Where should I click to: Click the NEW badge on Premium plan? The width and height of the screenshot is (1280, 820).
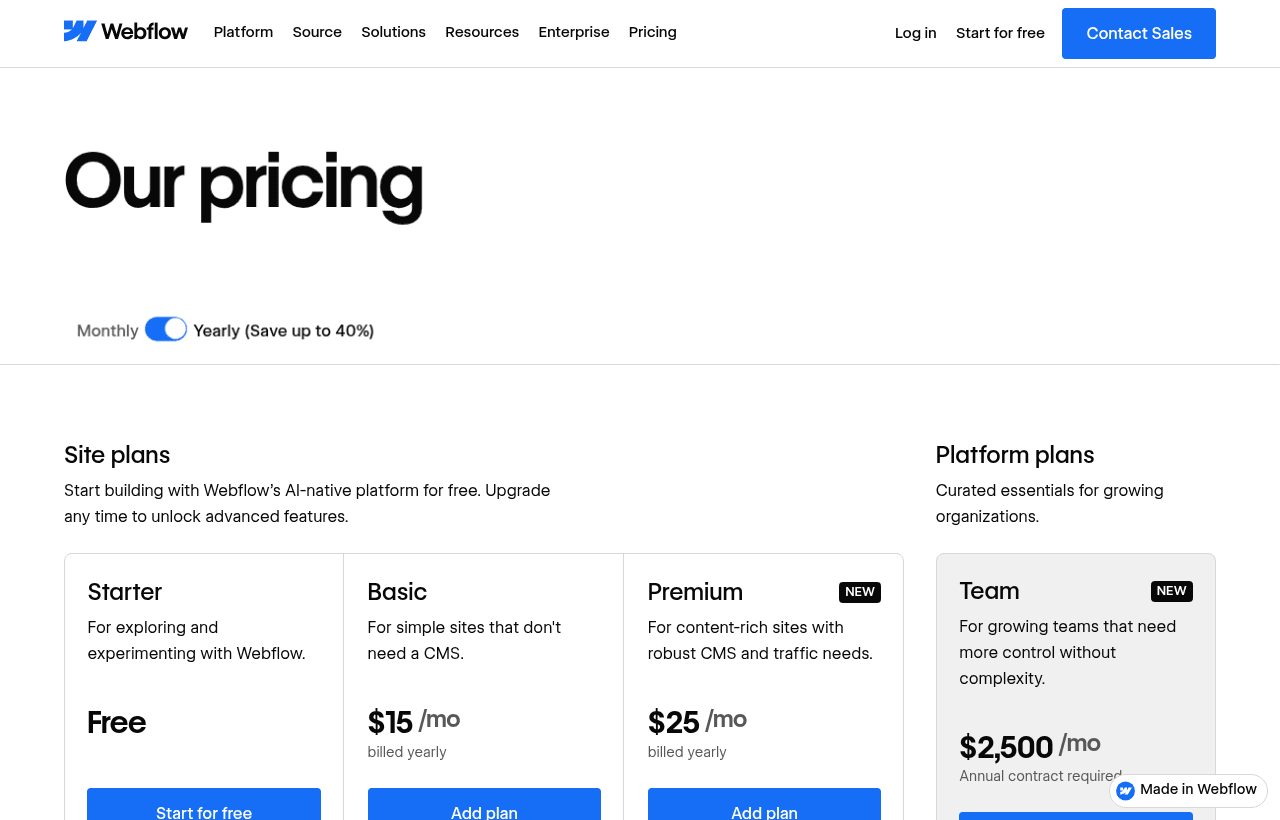coord(860,592)
